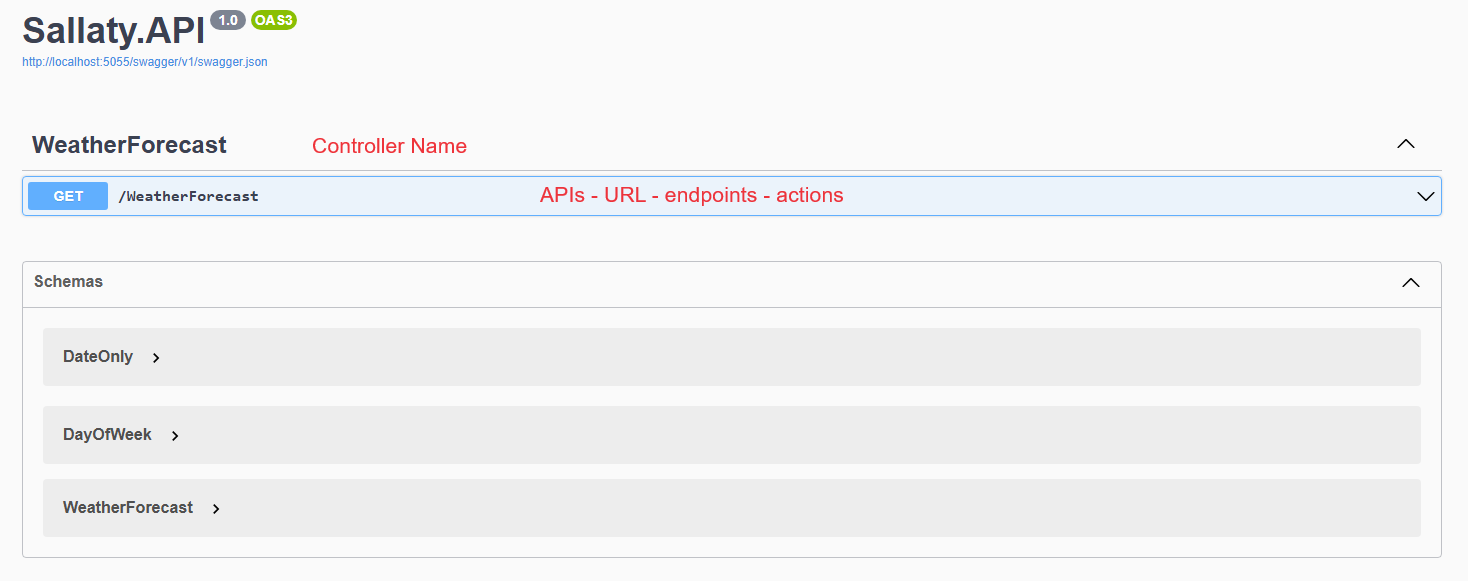Click the Sallaty.API title
Image resolution: width=1468 pixels, height=581 pixels.
113,30
